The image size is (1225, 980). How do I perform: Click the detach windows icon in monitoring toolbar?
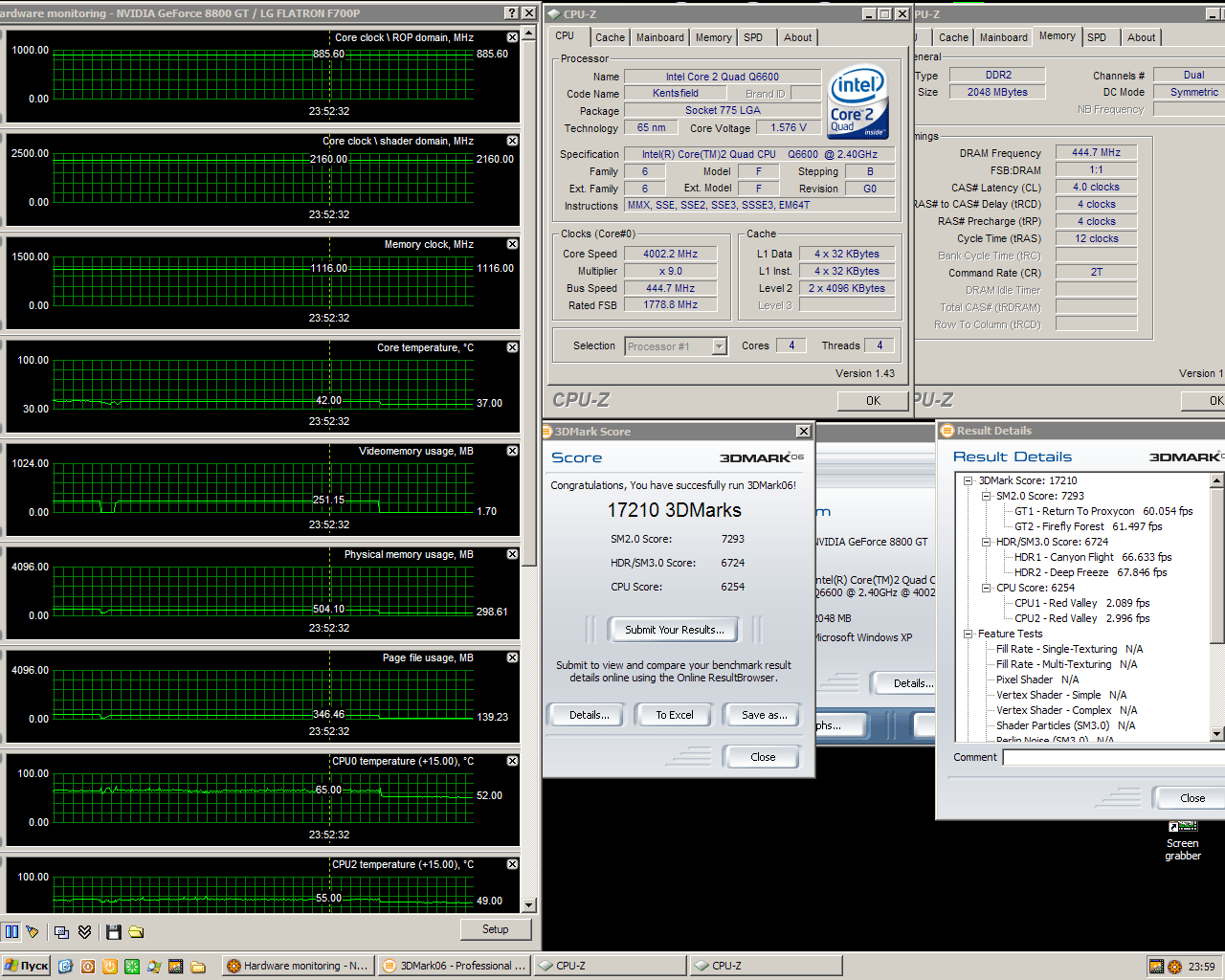click(61, 931)
